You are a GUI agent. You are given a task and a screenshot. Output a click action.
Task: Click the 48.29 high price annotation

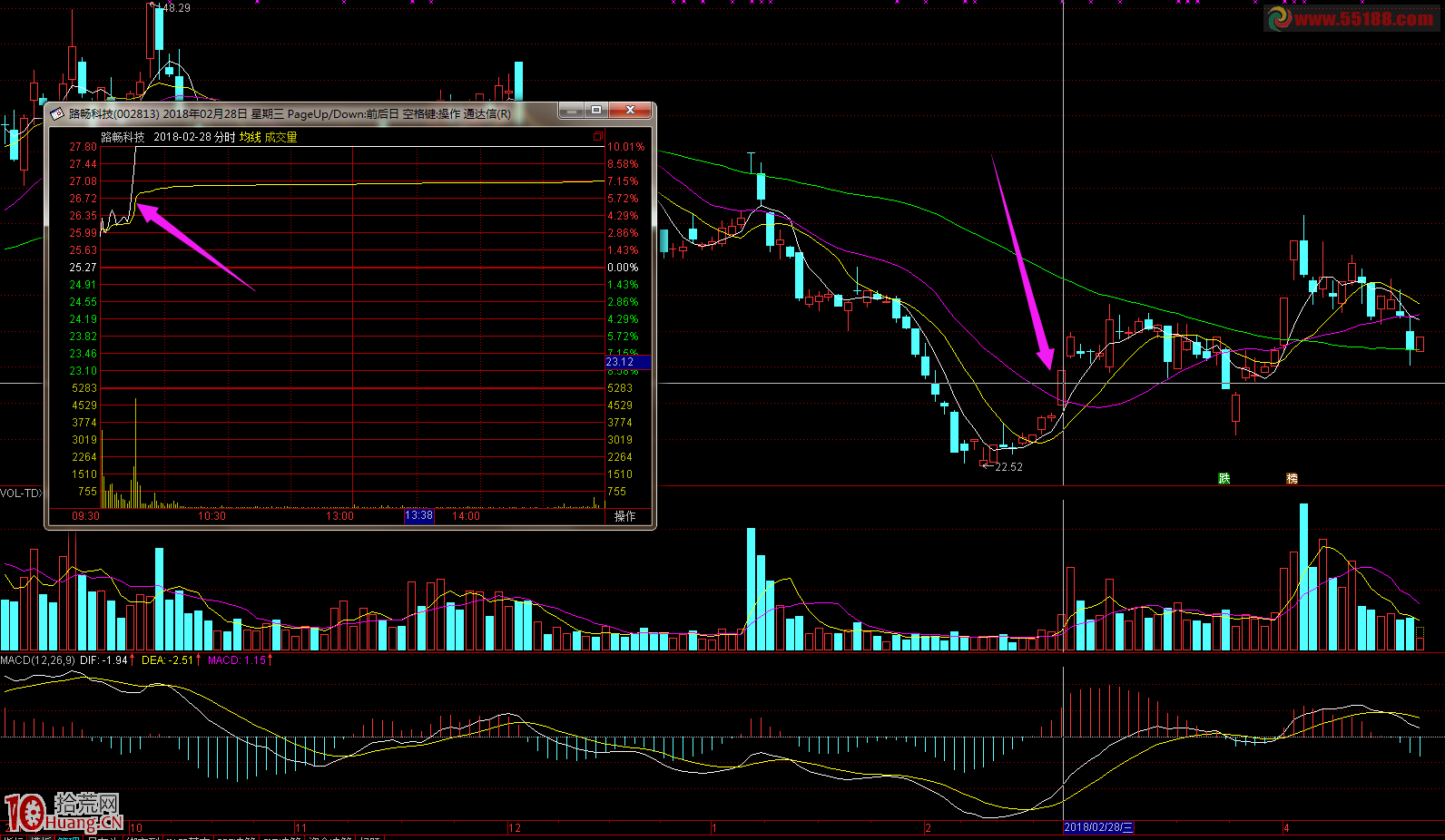(x=173, y=7)
